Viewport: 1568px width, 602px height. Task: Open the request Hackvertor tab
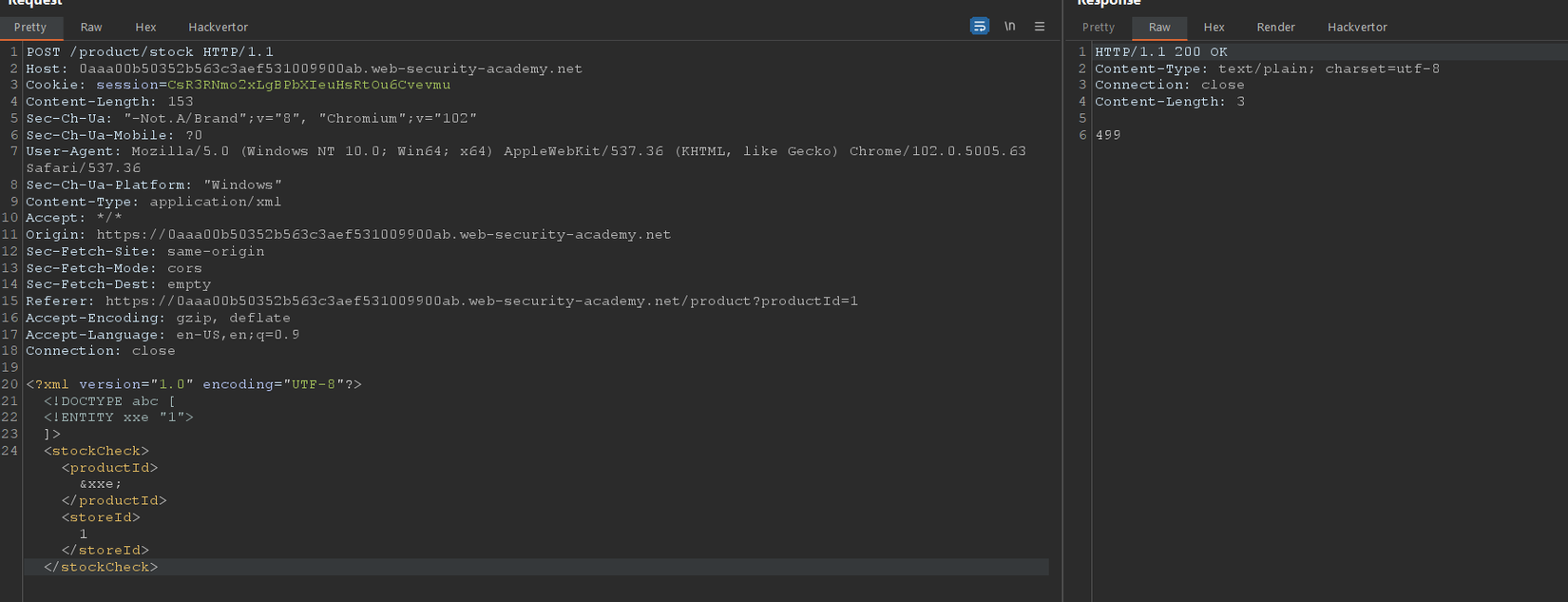pyautogui.click(x=218, y=28)
